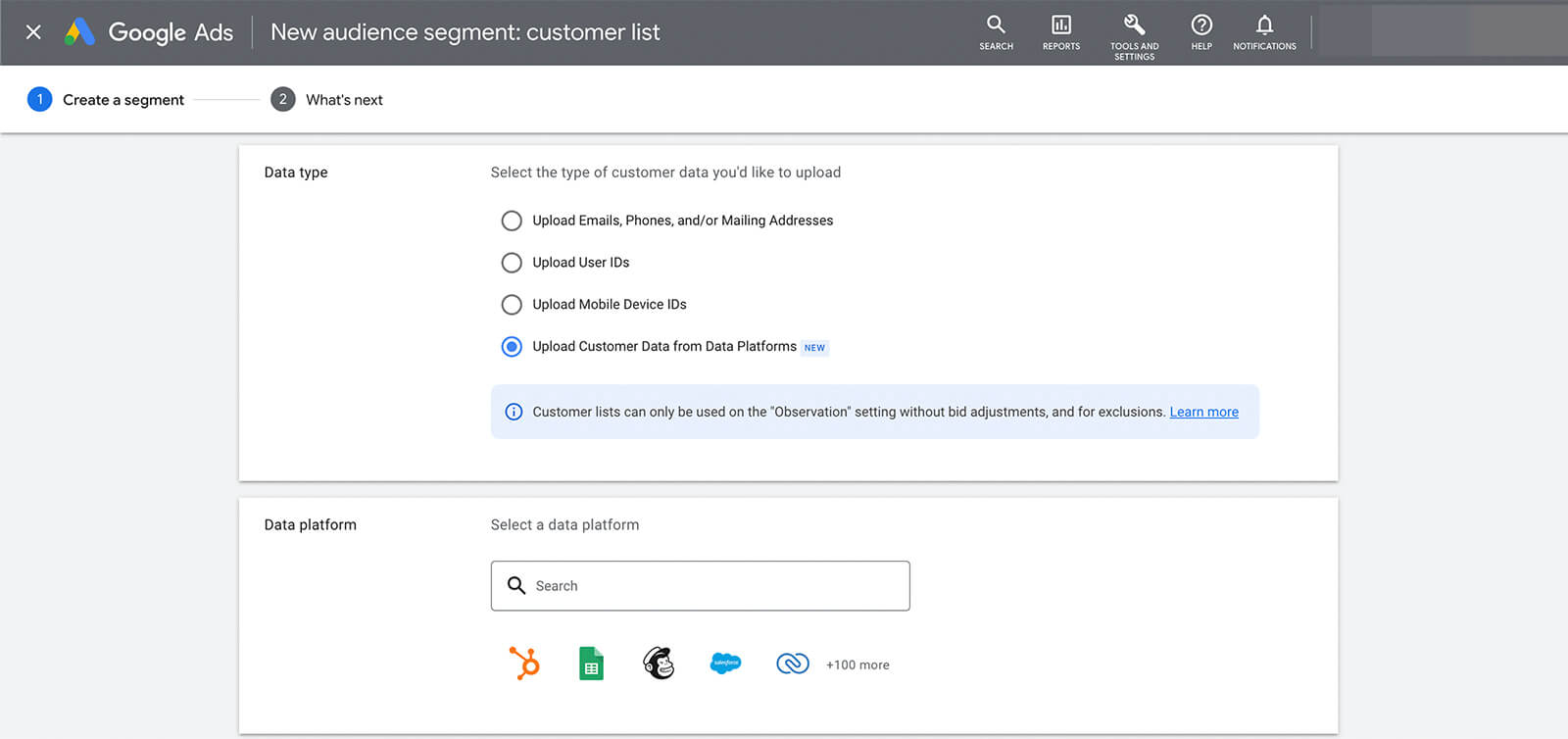Open the Google Ads logo home
The height and width of the screenshot is (739, 1568).
coord(149,32)
